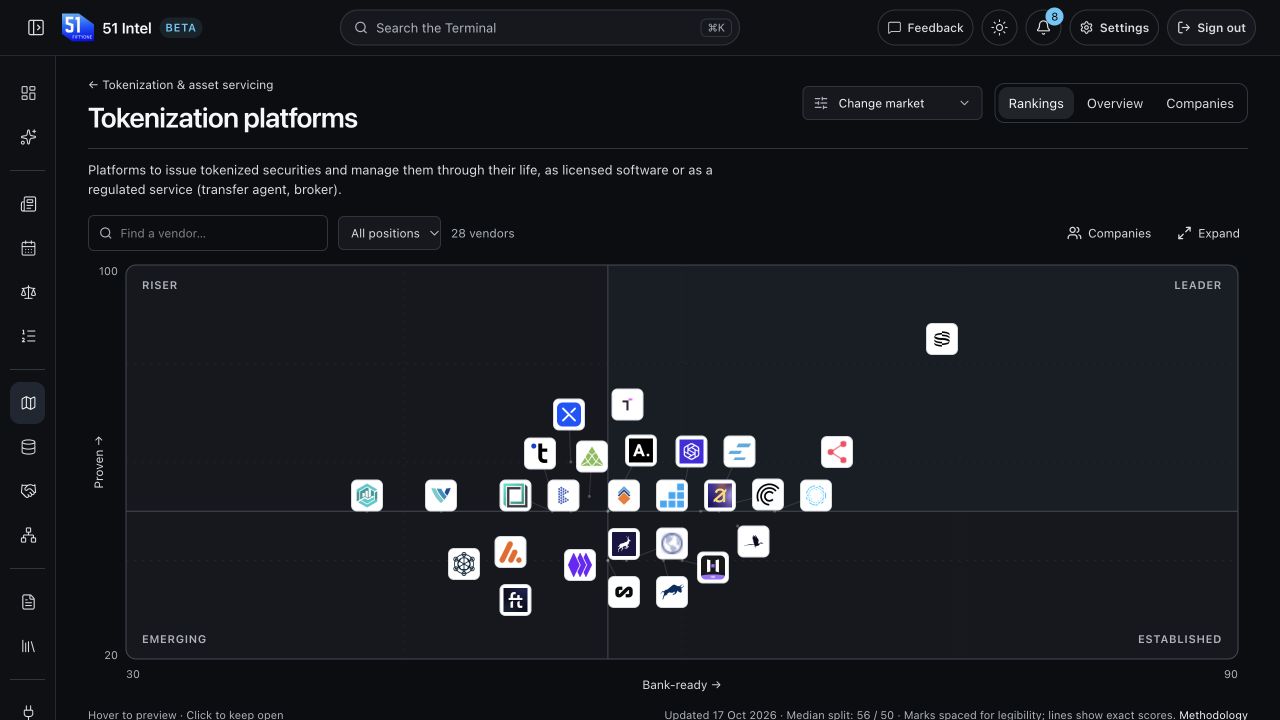Open the Methodology link
Screen dimensions: 1280x720
(x=1213, y=715)
